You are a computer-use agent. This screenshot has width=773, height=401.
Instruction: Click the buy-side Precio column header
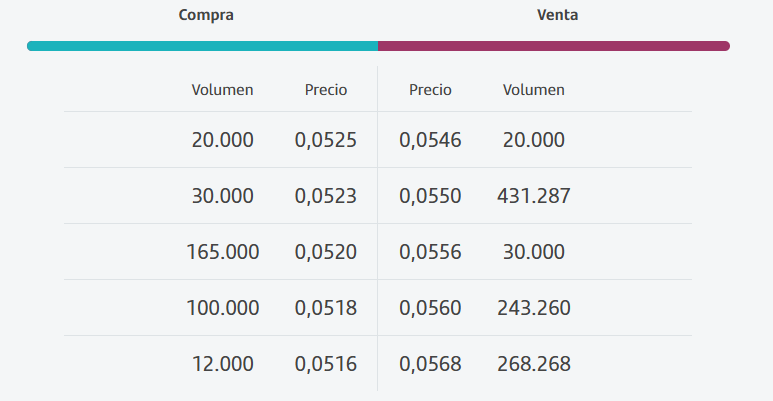[326, 90]
